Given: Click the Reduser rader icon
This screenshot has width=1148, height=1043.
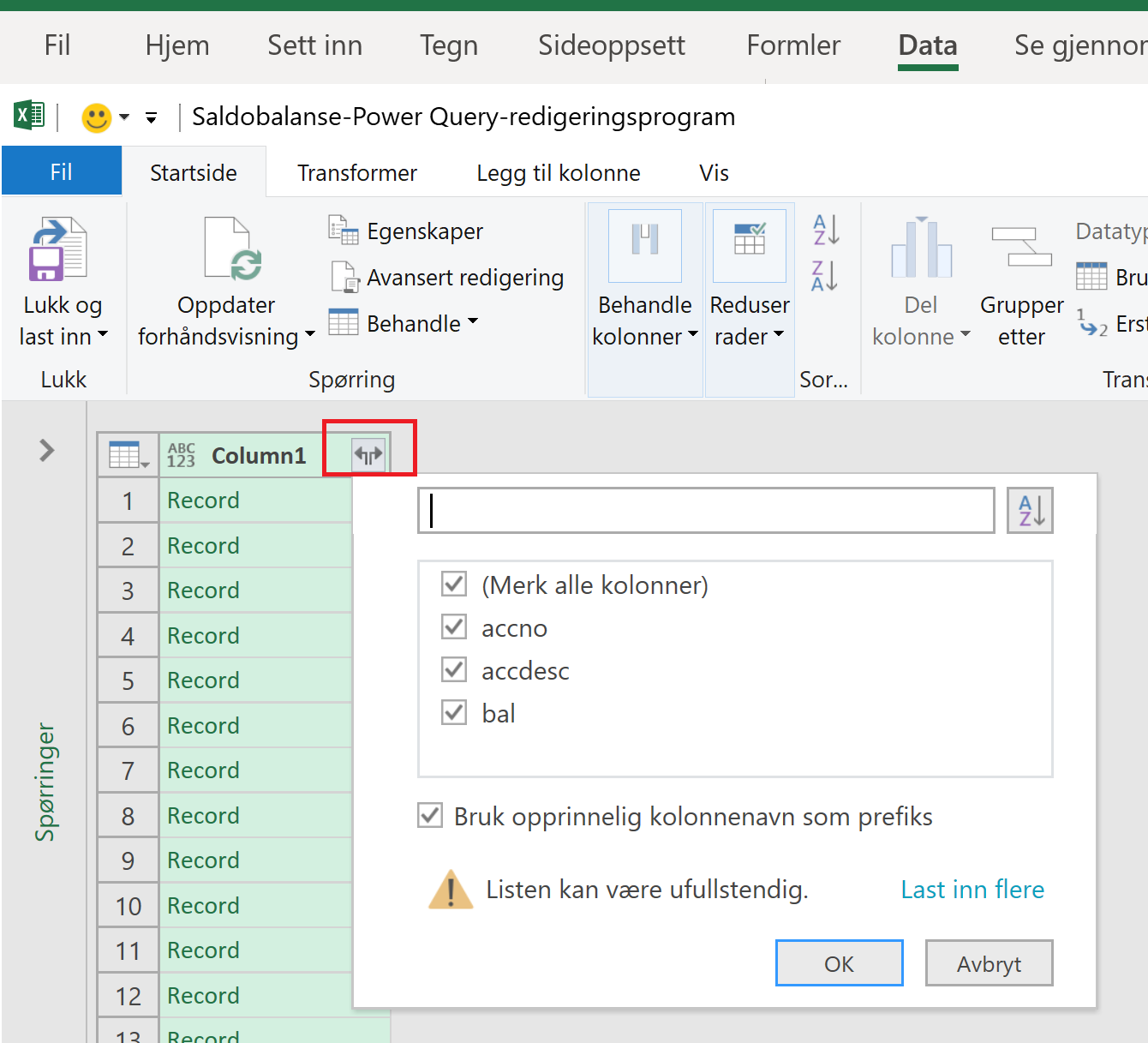Looking at the screenshot, I should (750, 245).
